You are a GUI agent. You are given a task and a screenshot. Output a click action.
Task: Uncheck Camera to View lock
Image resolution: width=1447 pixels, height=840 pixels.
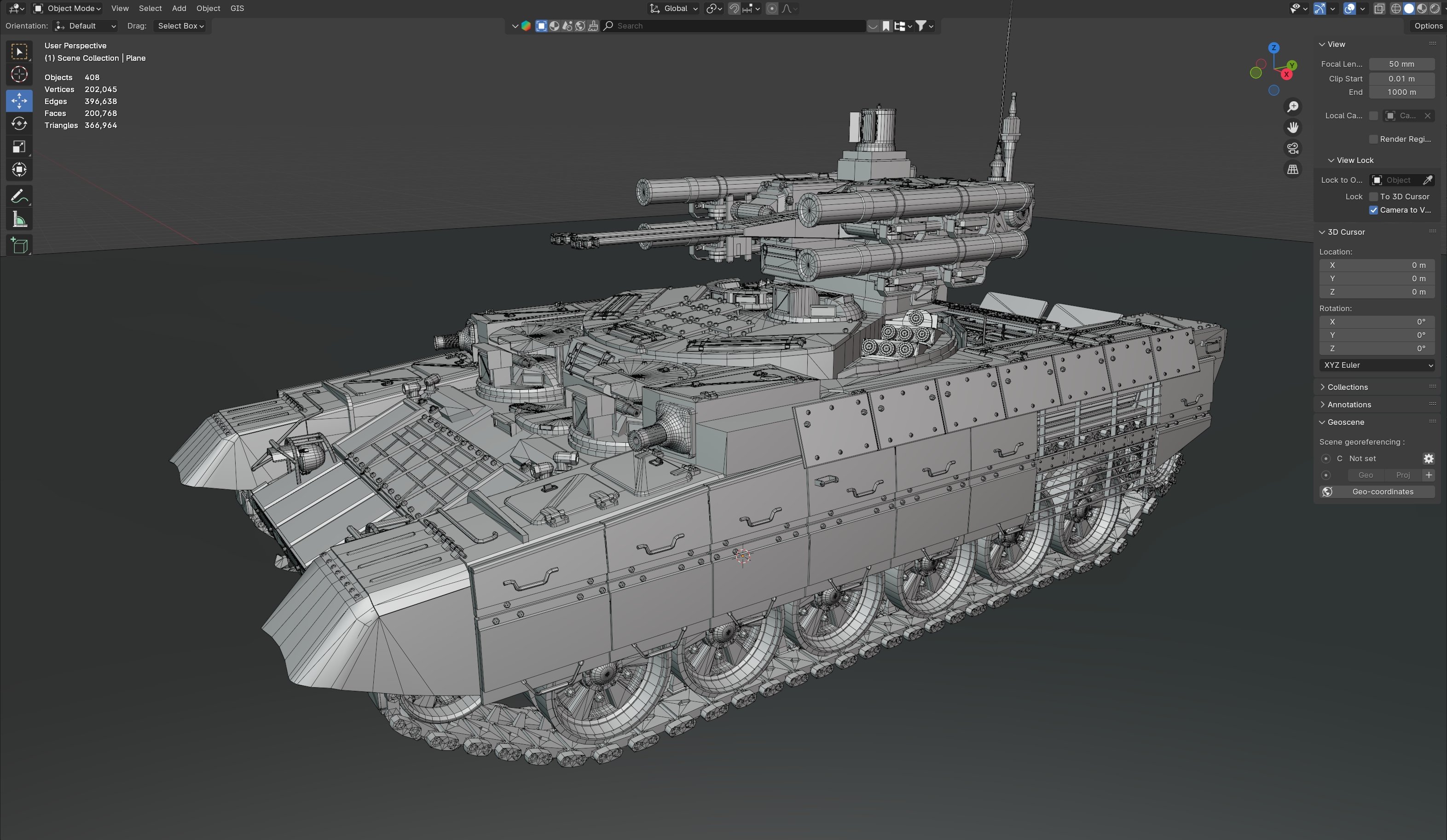tap(1373, 210)
